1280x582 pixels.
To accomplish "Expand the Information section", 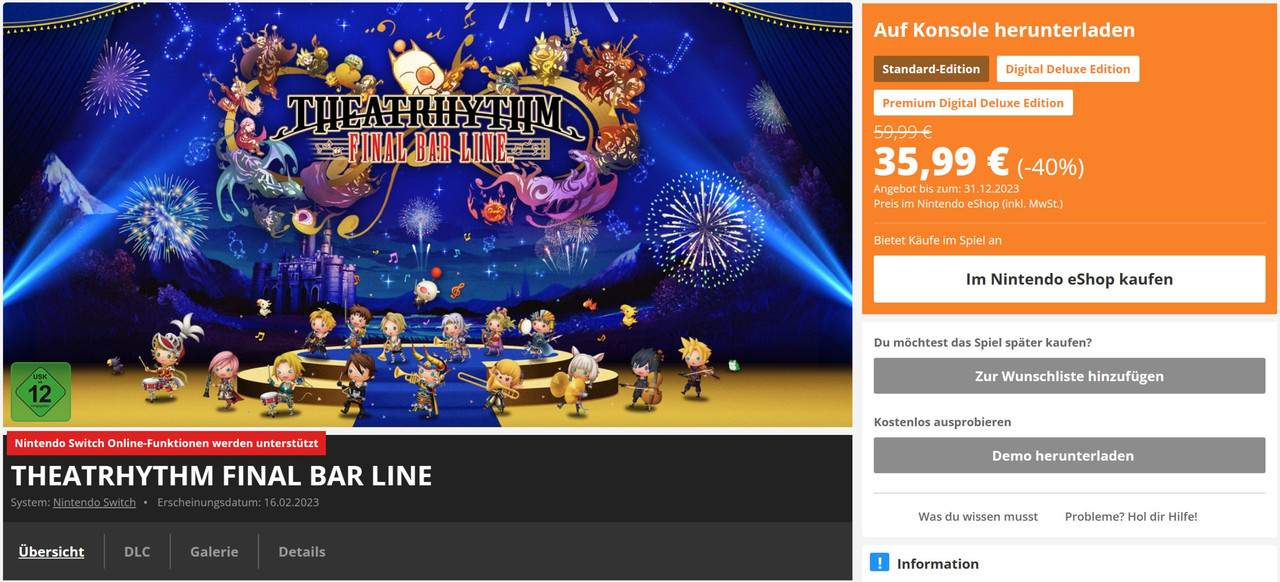I will 1070,563.
